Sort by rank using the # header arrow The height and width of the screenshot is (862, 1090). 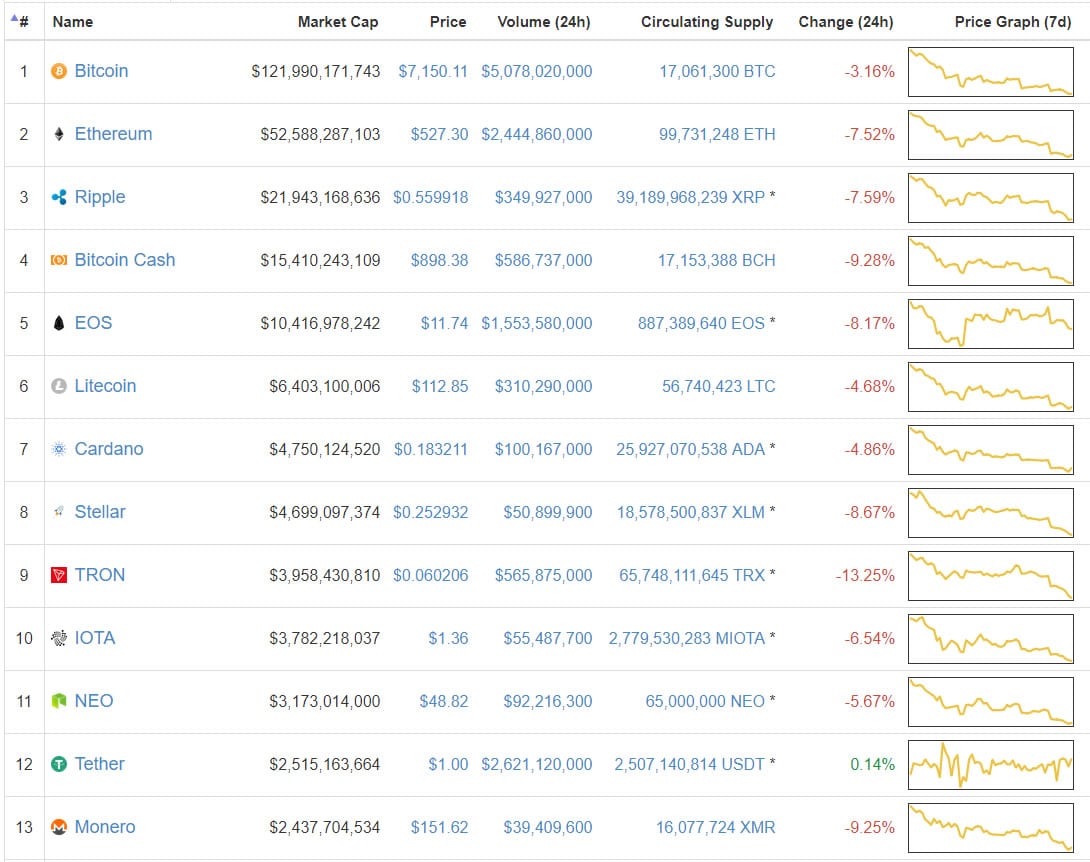19,22
